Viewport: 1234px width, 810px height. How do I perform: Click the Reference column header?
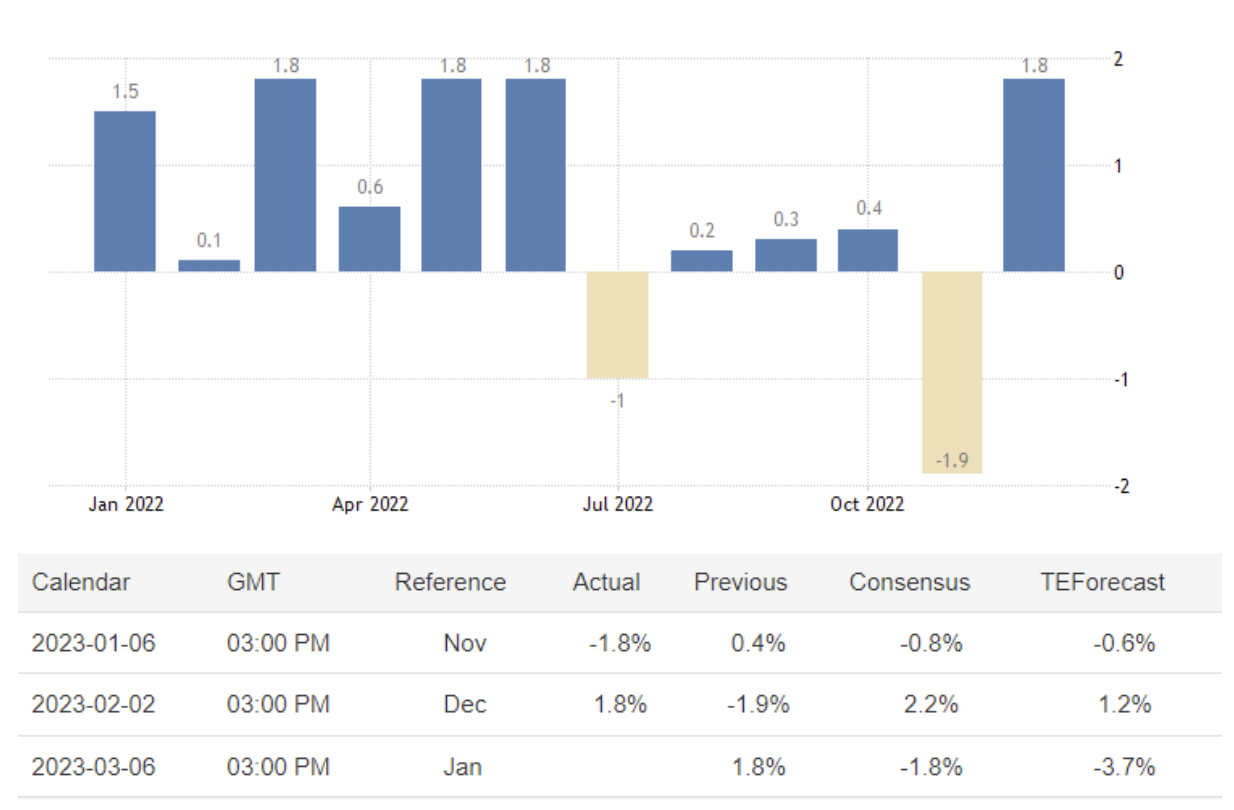coord(450,582)
